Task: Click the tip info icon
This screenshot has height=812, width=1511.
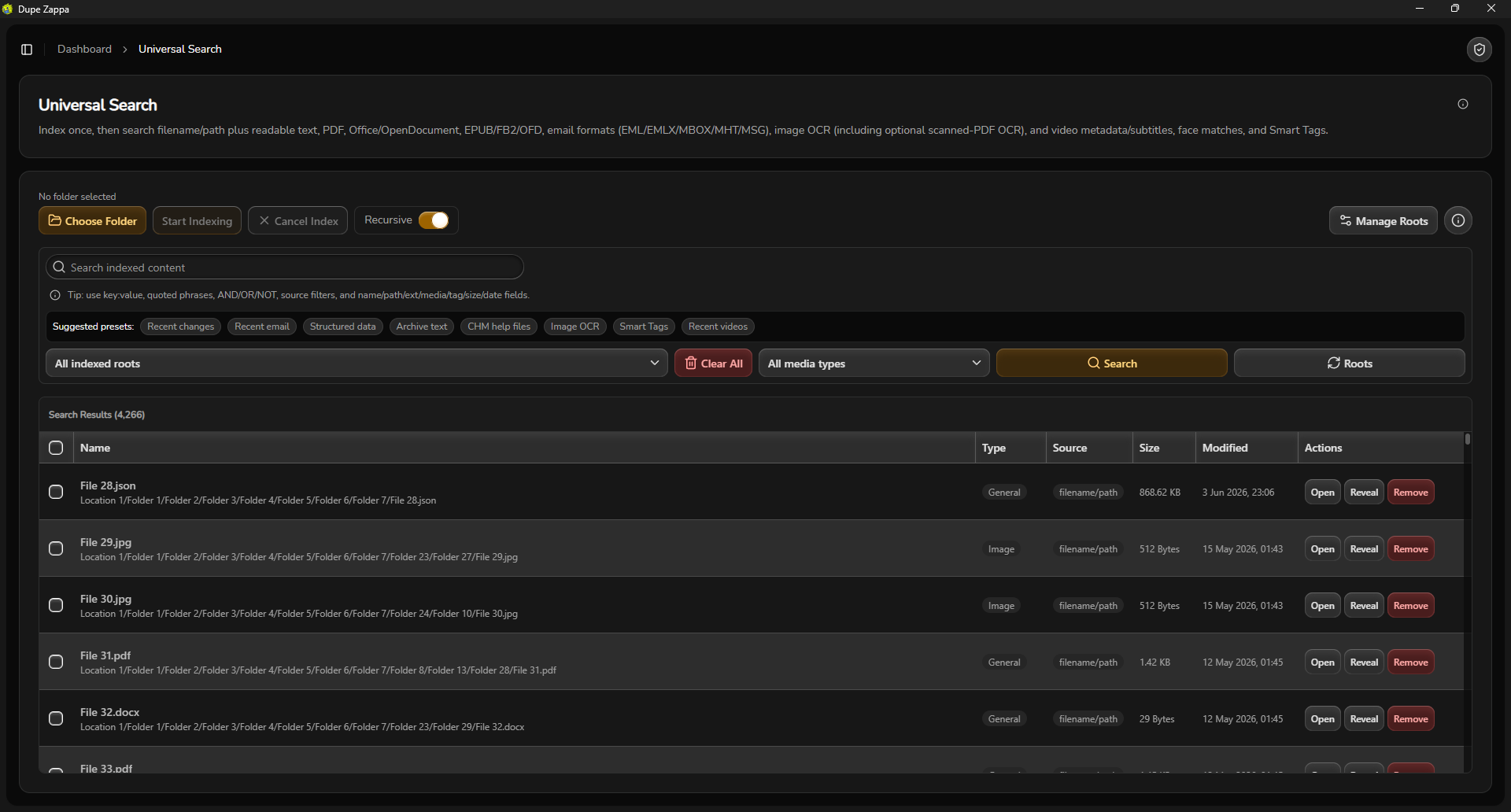Action: click(x=55, y=295)
